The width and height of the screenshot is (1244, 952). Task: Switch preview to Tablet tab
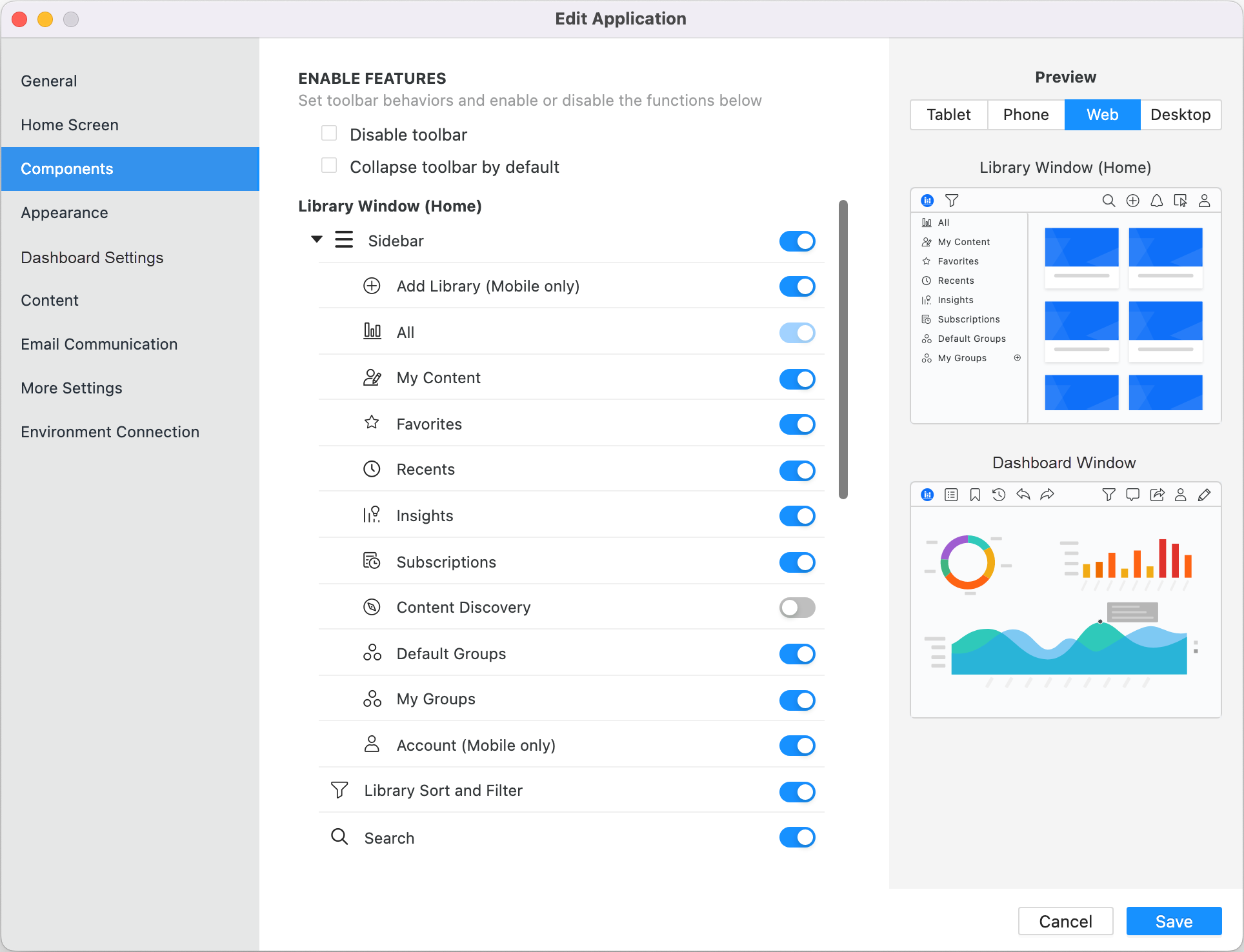click(948, 115)
